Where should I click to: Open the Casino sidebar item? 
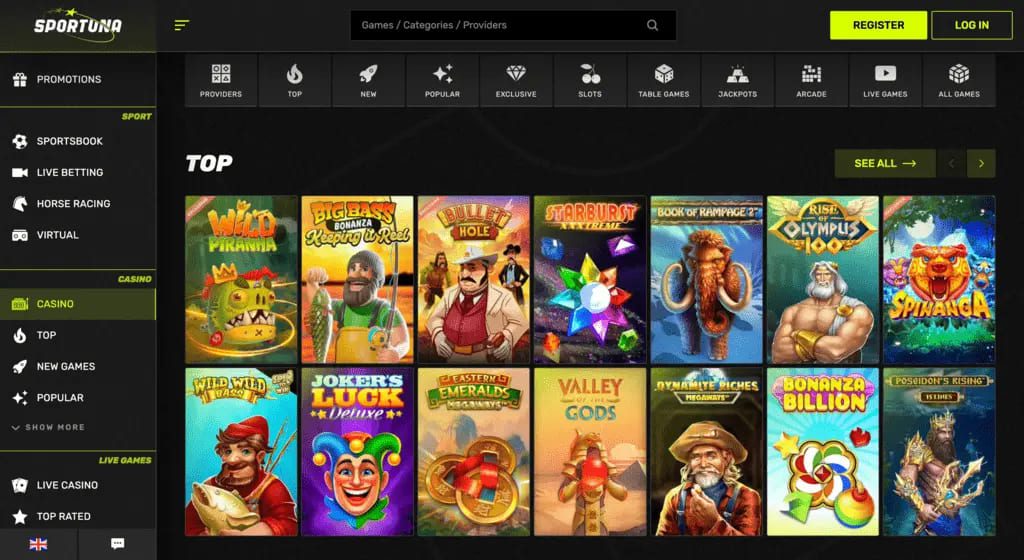click(78, 304)
